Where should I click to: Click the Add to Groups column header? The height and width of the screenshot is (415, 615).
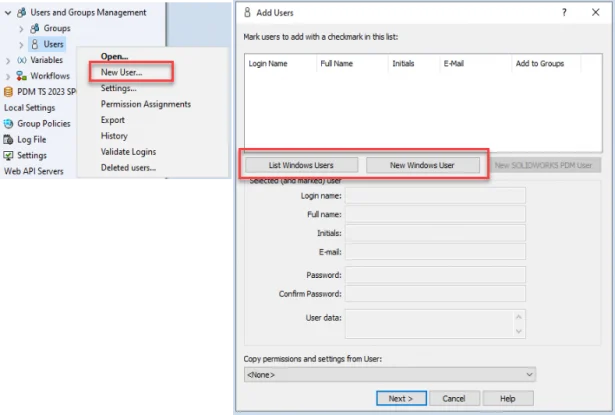pyautogui.click(x=546, y=64)
